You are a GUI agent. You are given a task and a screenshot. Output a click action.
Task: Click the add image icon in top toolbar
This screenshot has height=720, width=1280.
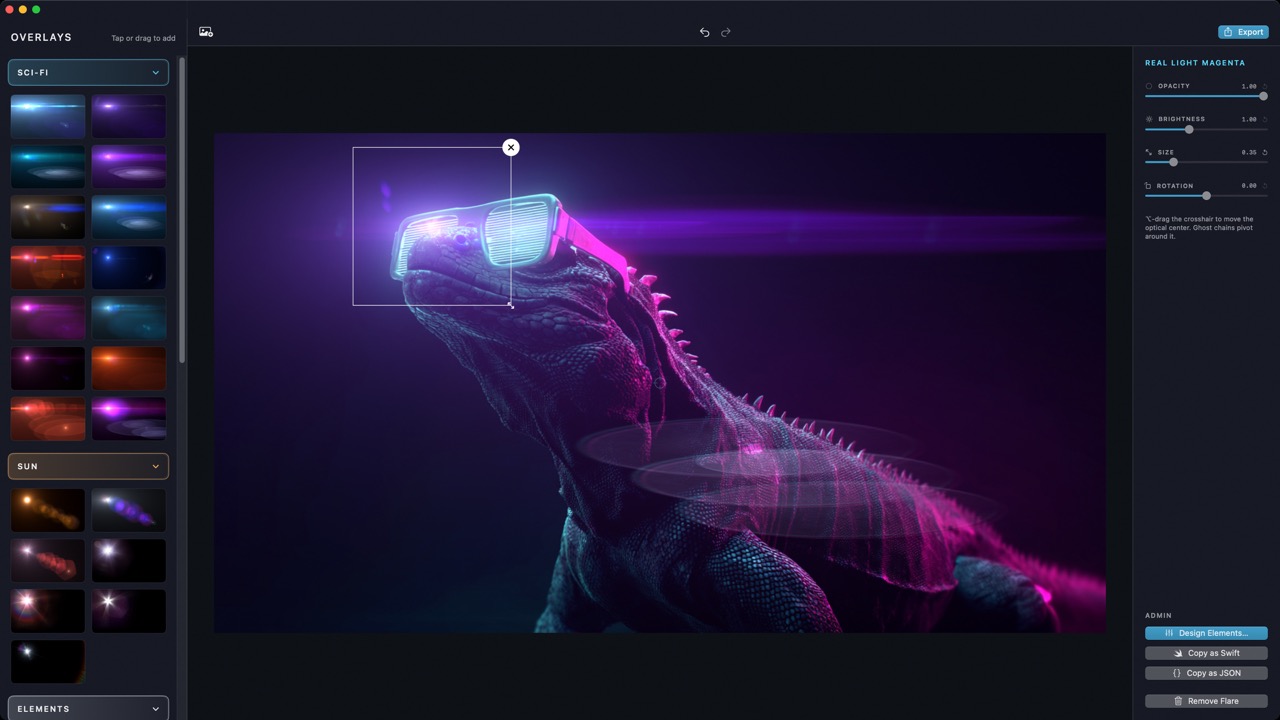pyautogui.click(x=206, y=32)
